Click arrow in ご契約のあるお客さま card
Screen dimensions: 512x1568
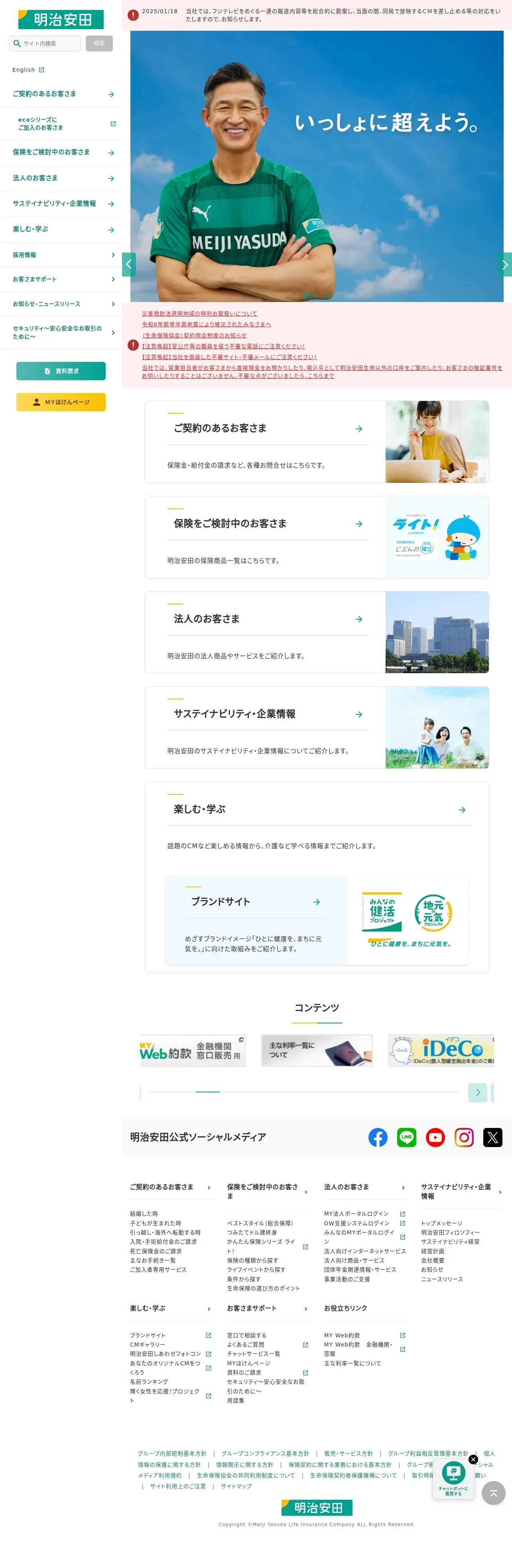pos(359,429)
